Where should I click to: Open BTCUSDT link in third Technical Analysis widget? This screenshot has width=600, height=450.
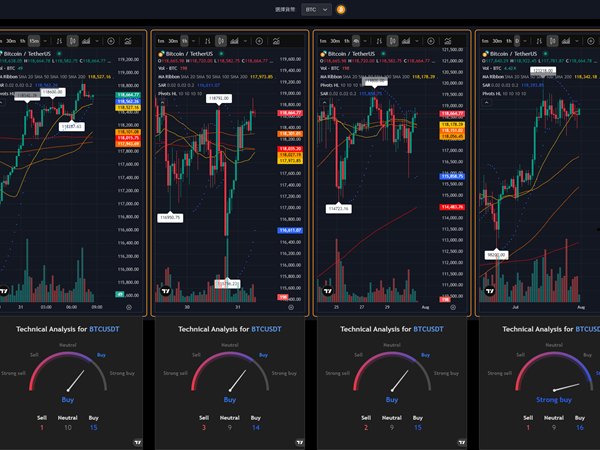click(429, 329)
